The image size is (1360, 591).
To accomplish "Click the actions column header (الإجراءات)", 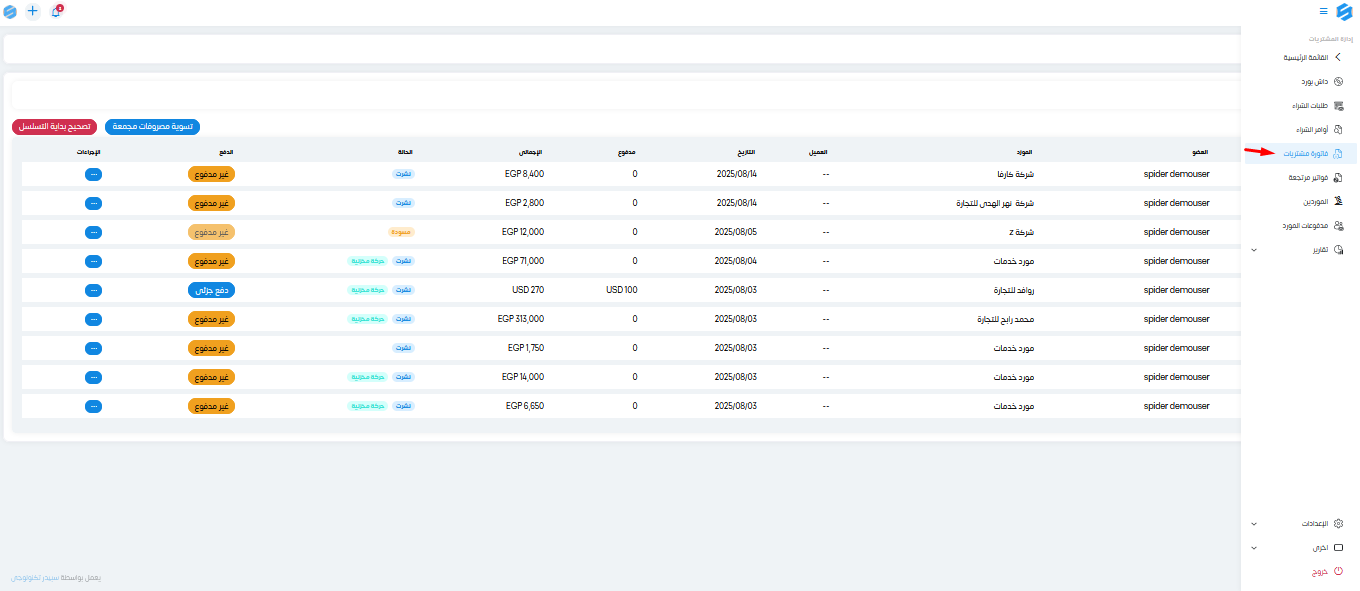I will (89, 152).
